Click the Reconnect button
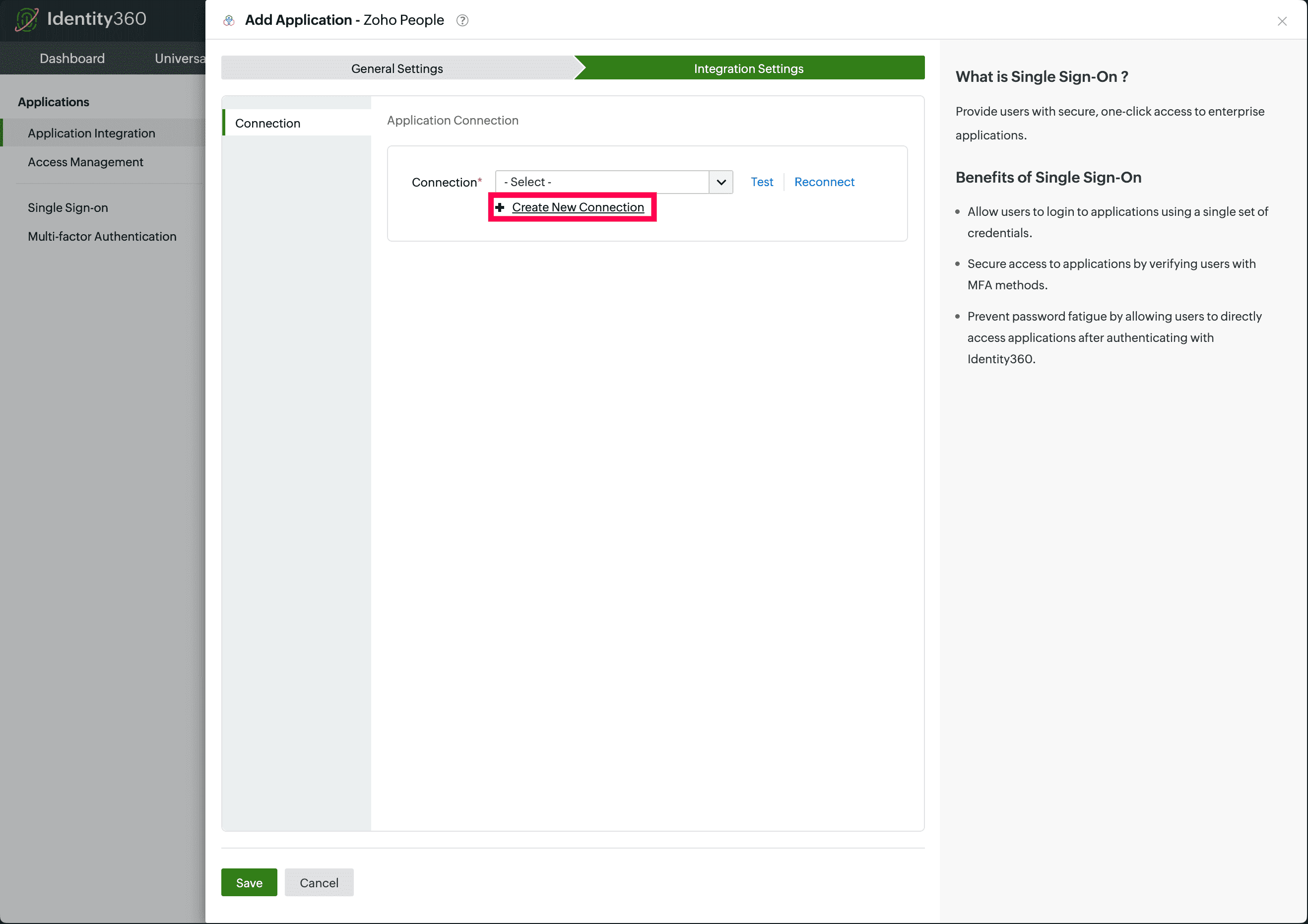Image resolution: width=1308 pixels, height=924 pixels. 824,181
